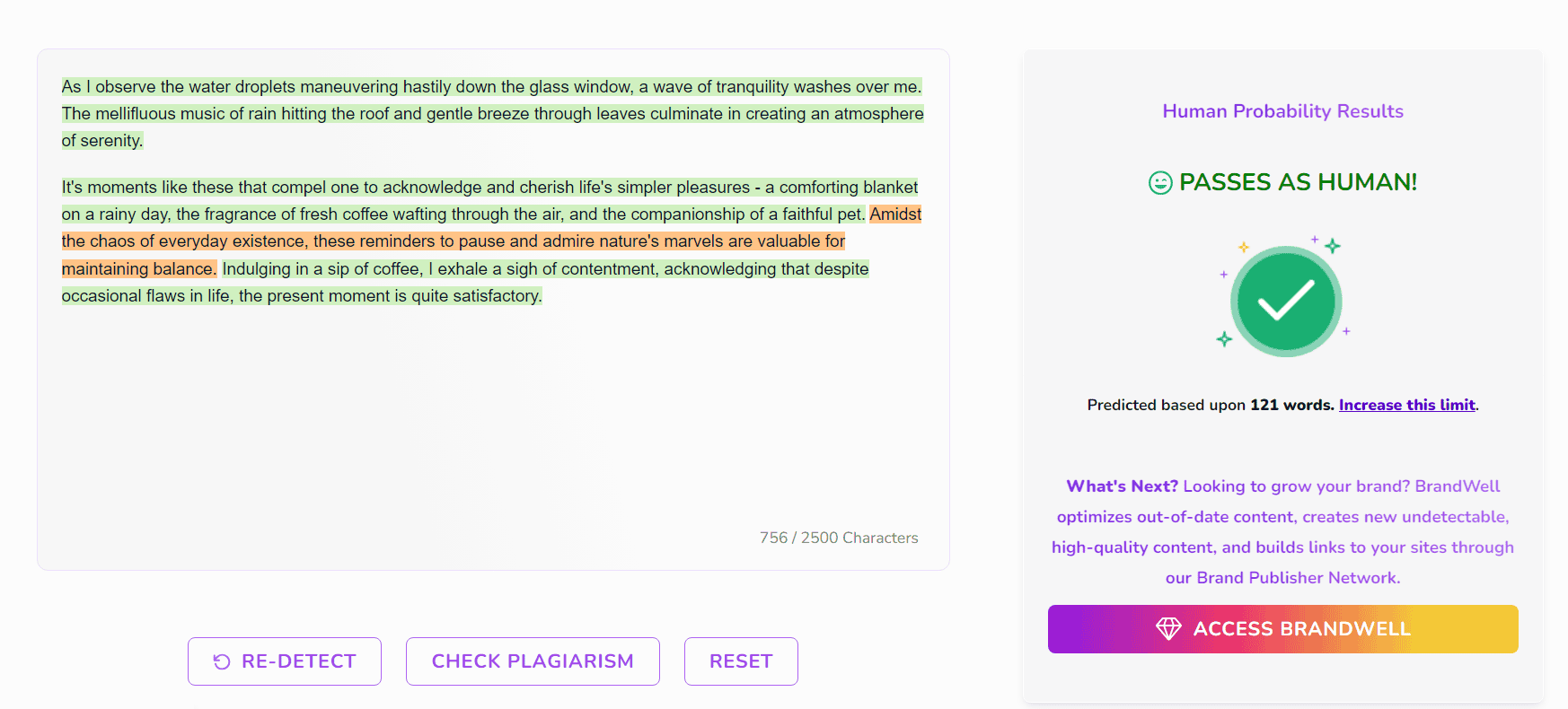This screenshot has width=1568, height=709.
Task: Click the sentence starting It's moments like these
Action: (x=489, y=188)
